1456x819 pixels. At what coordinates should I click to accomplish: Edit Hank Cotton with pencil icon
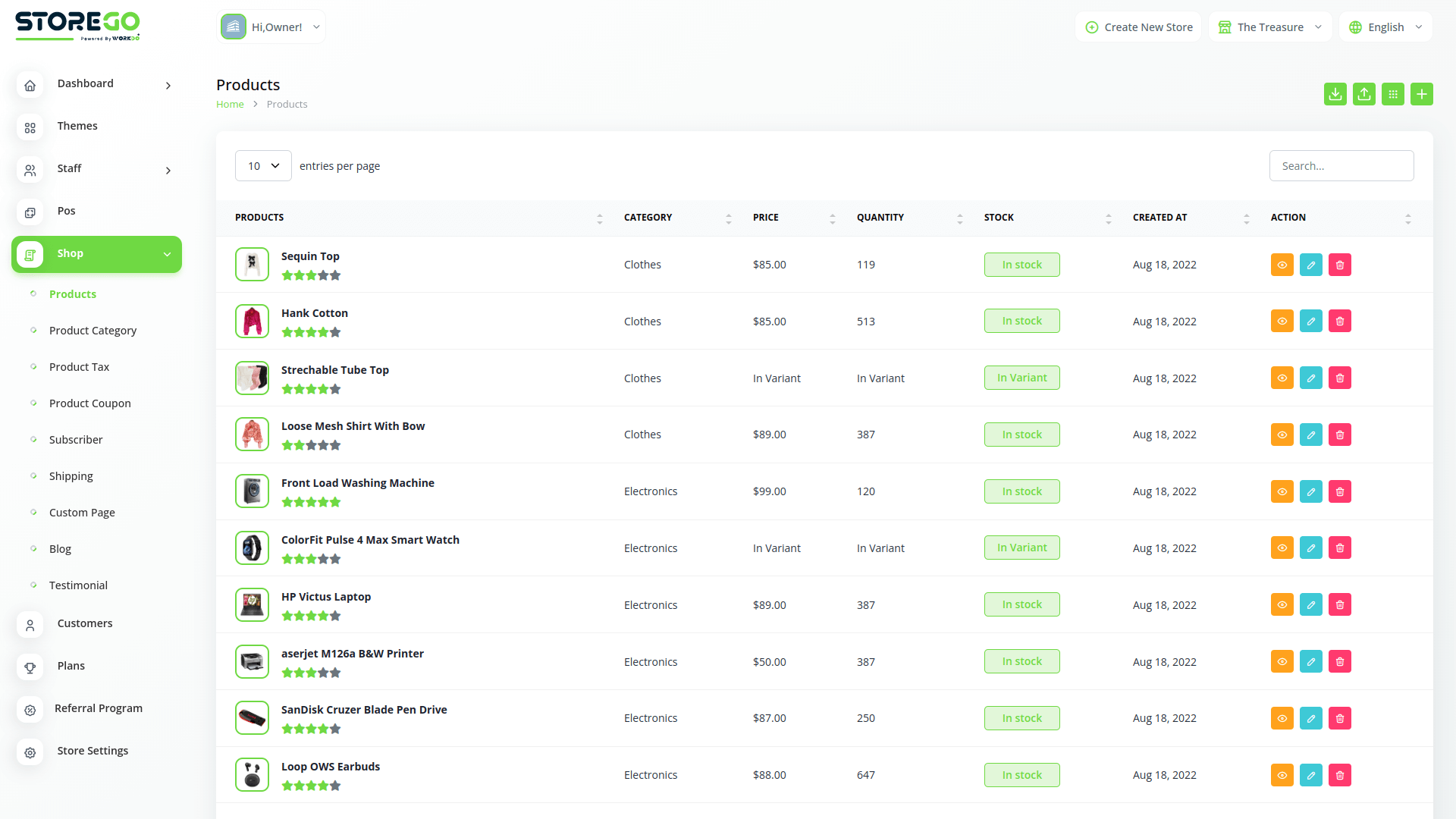click(1311, 322)
